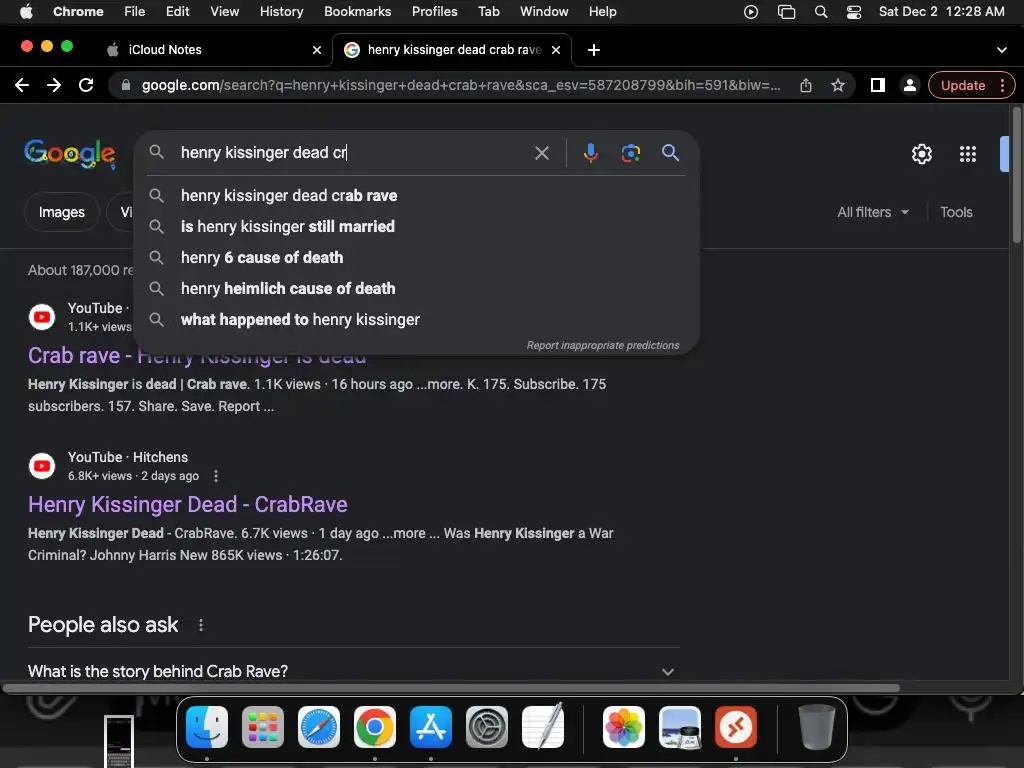The image size is (1024, 768).
Task: Open People also ask options menu
Action: (x=200, y=625)
